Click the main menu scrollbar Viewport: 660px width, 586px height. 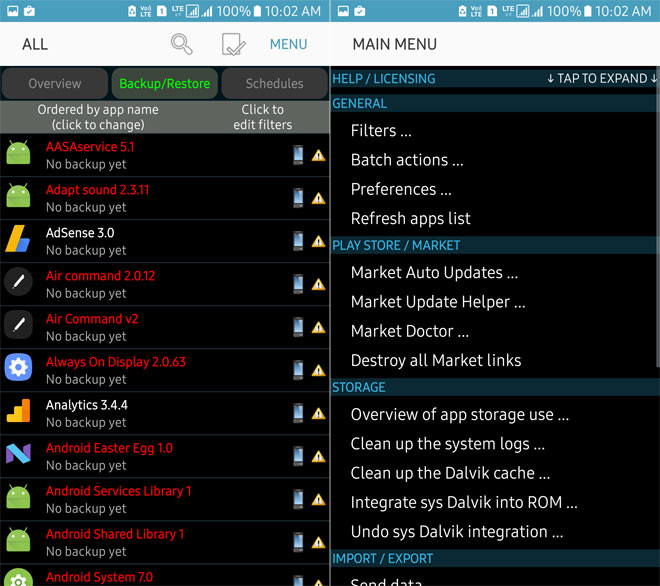pos(658,217)
